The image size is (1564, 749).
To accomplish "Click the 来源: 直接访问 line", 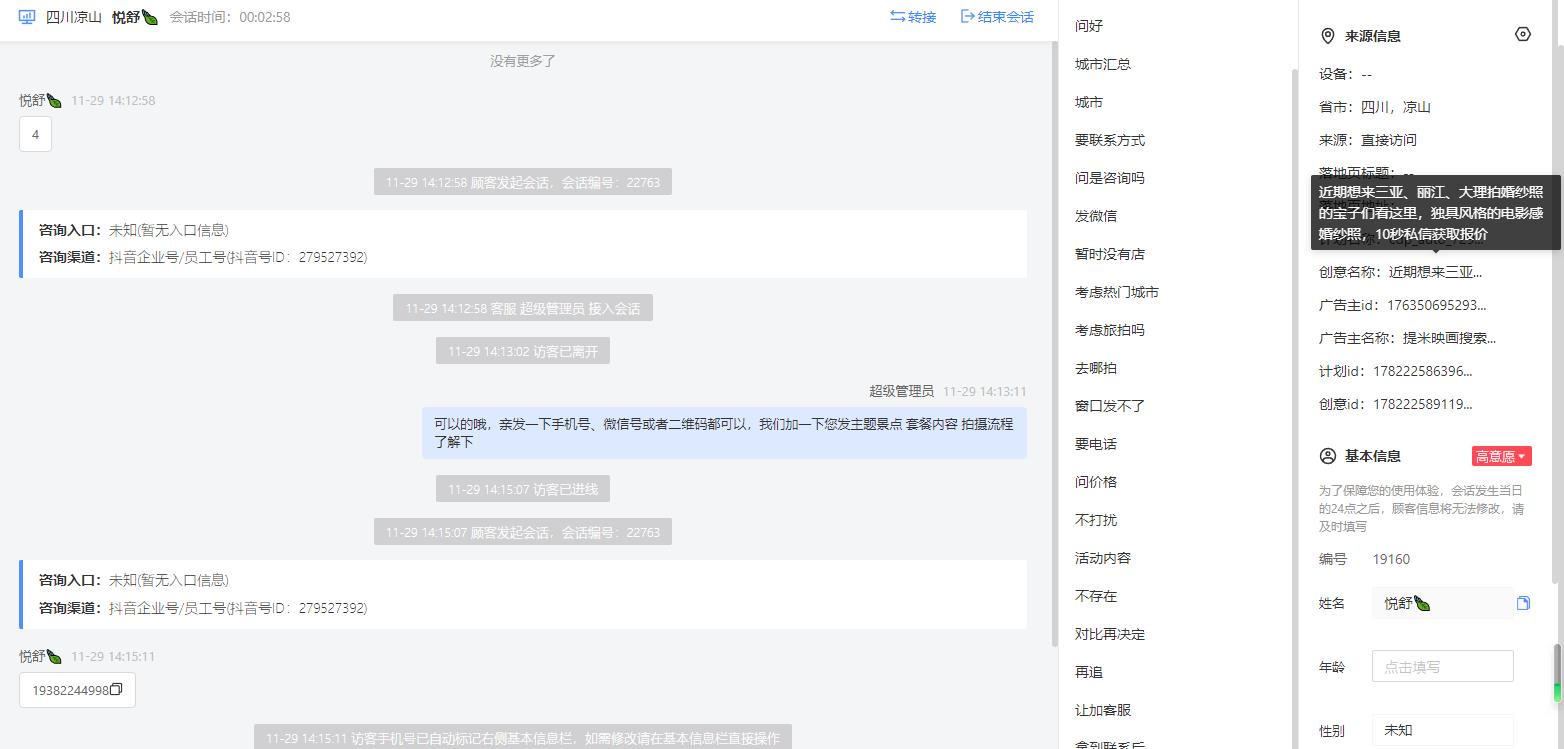I will coord(1368,140).
